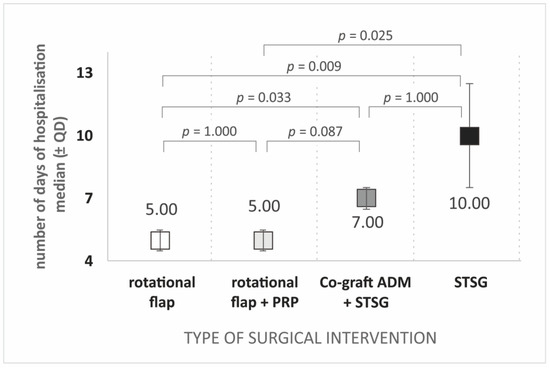Select the p = 0.033 label
The height and width of the screenshot is (369, 550).
click(x=264, y=98)
